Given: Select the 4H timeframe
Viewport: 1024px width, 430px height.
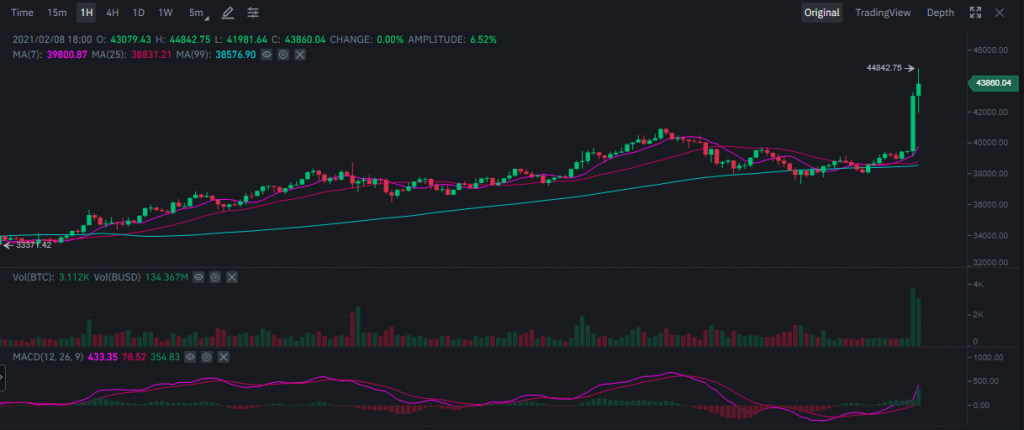Looking at the screenshot, I should tap(113, 13).
